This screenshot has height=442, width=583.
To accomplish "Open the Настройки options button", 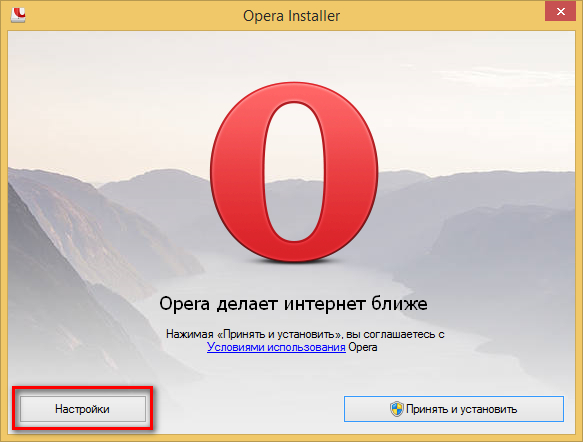I will [83, 409].
